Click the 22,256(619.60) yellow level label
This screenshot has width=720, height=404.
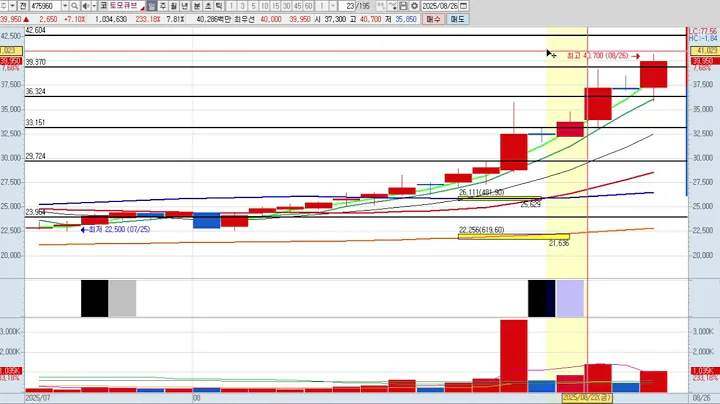481,230
